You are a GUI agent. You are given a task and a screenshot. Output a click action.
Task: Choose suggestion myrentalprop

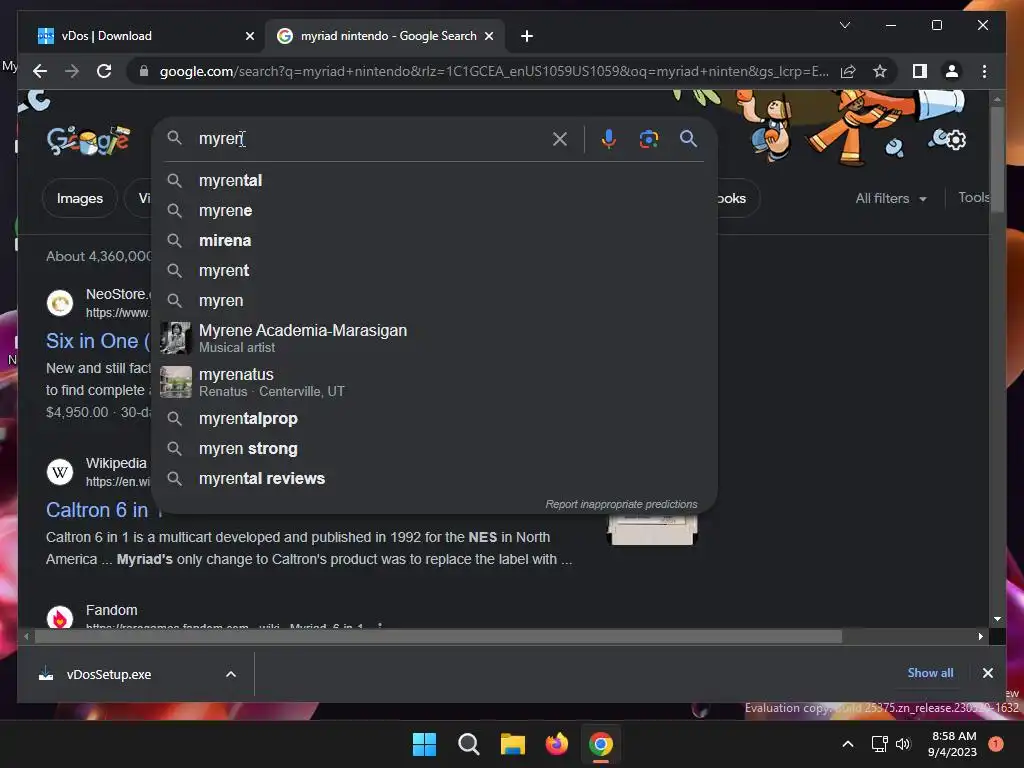click(x=434, y=419)
